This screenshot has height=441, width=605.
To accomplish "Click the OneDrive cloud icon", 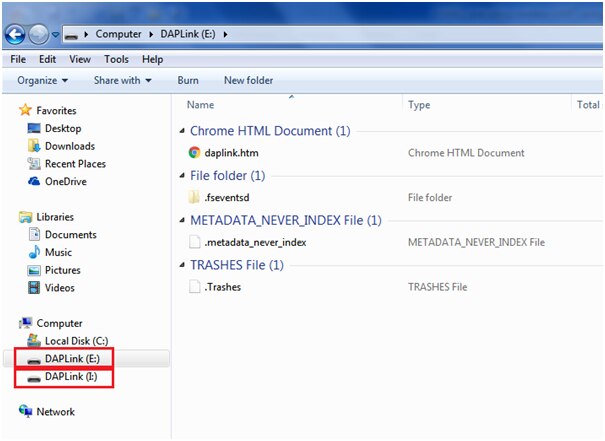I will (34, 181).
